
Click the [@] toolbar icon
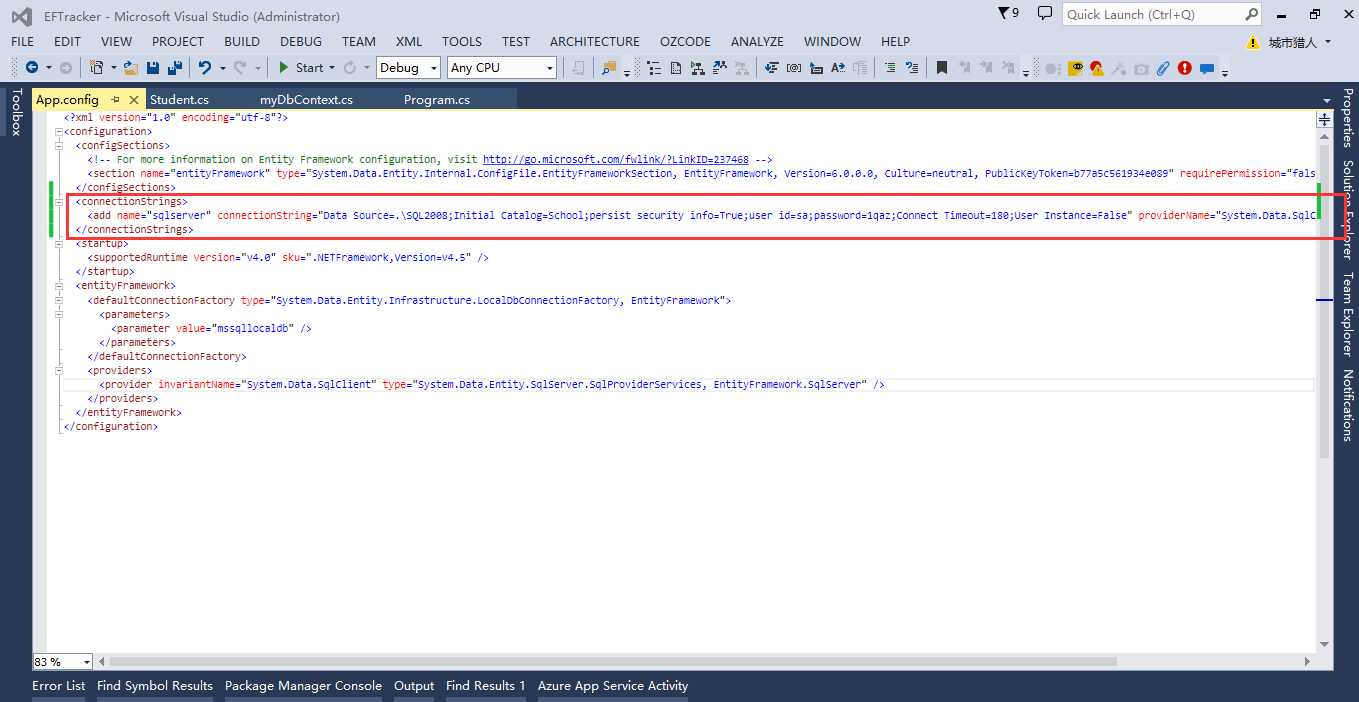click(793, 67)
